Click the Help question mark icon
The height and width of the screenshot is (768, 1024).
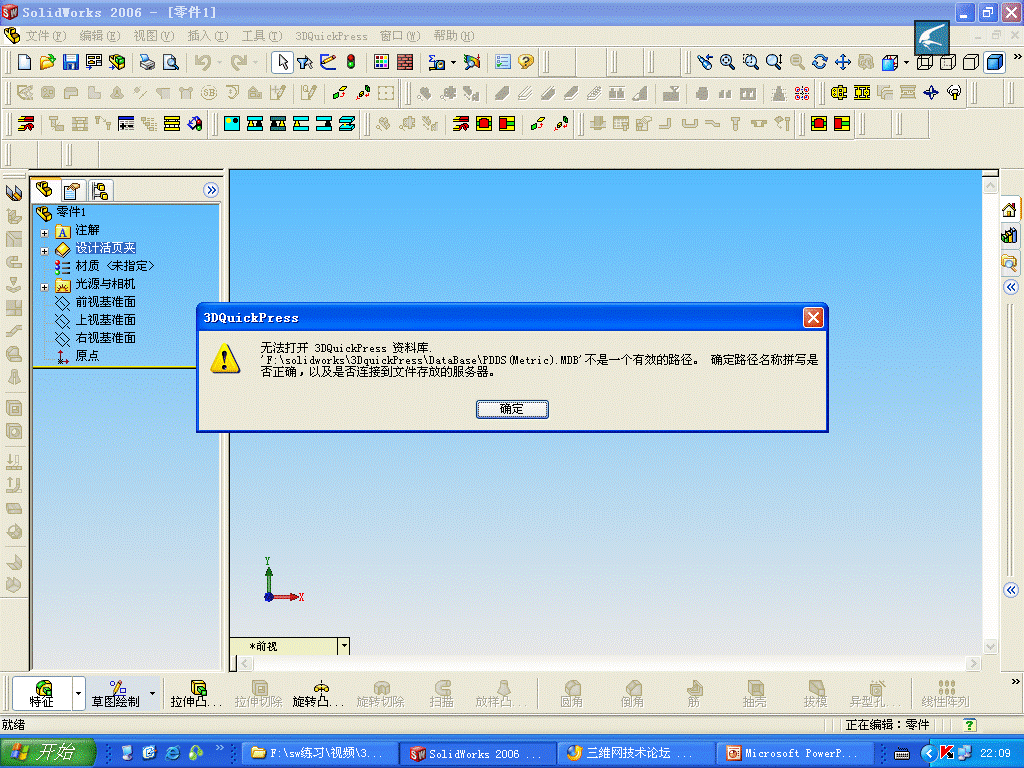pos(526,62)
